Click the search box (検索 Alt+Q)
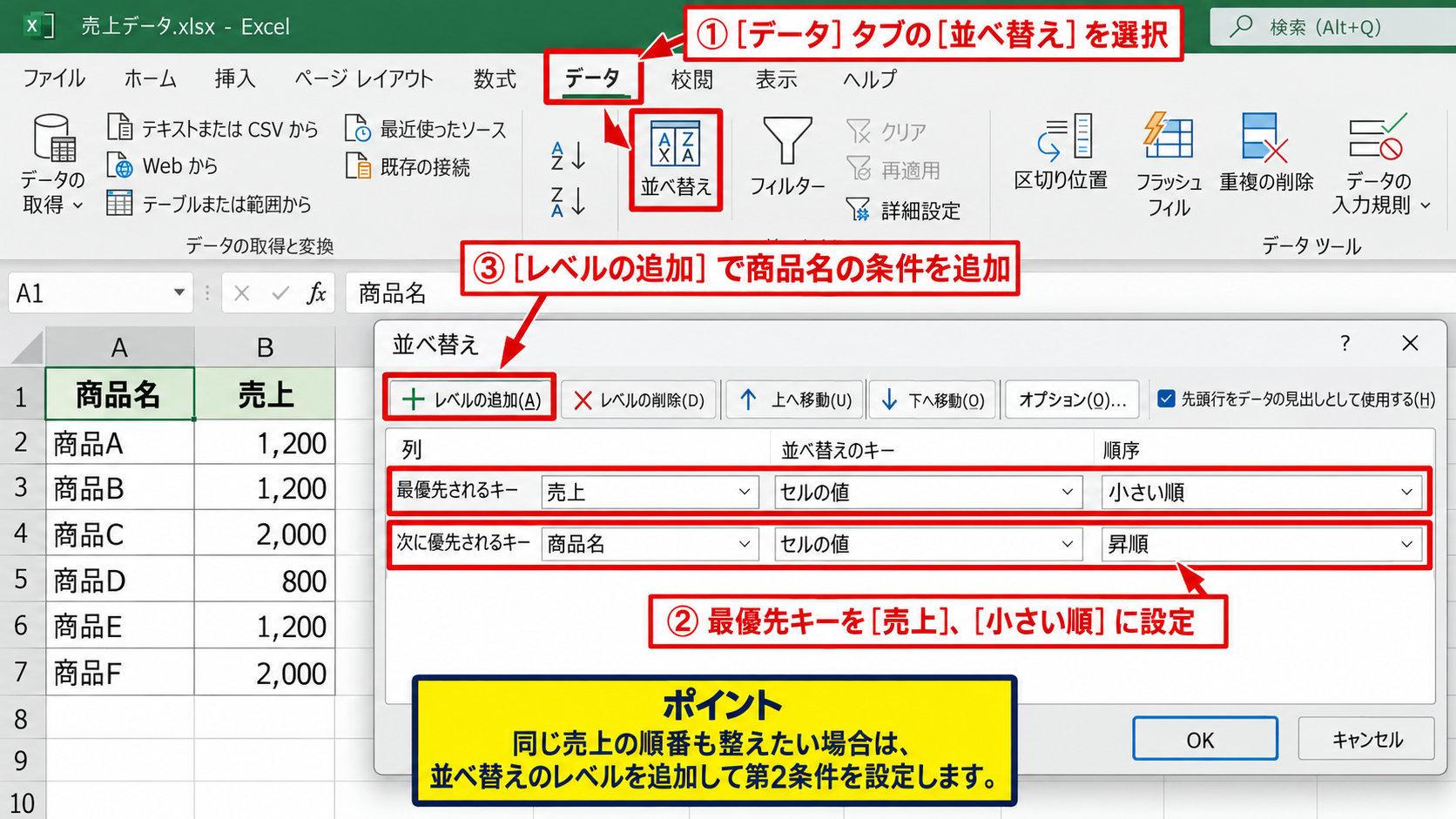Viewport: 1456px width, 819px height. (x=1332, y=27)
